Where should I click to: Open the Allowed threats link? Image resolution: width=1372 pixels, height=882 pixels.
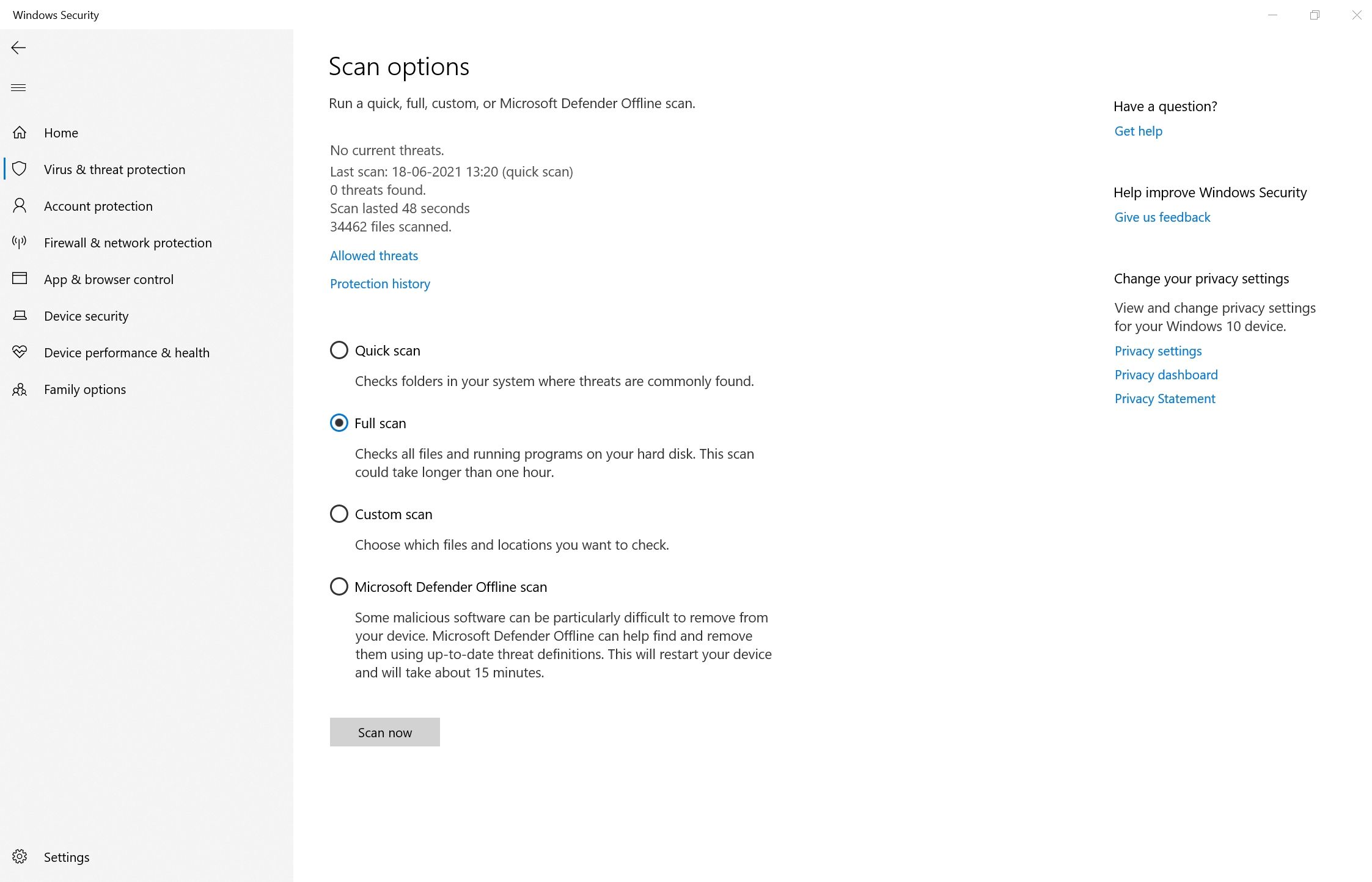pos(374,255)
